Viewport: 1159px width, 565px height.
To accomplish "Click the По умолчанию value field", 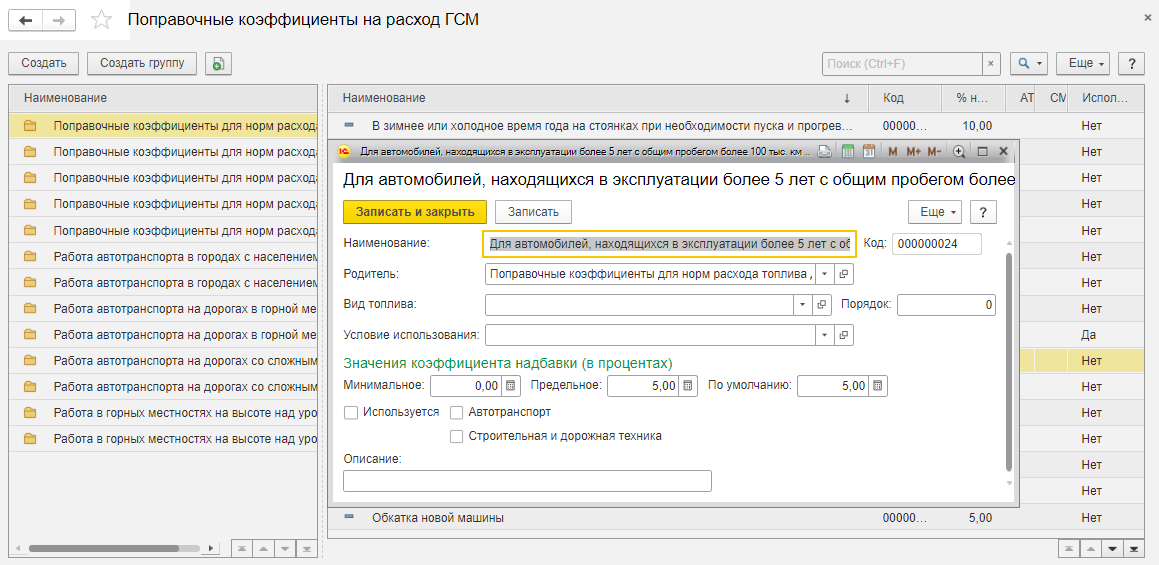I will pyautogui.click(x=833, y=386).
